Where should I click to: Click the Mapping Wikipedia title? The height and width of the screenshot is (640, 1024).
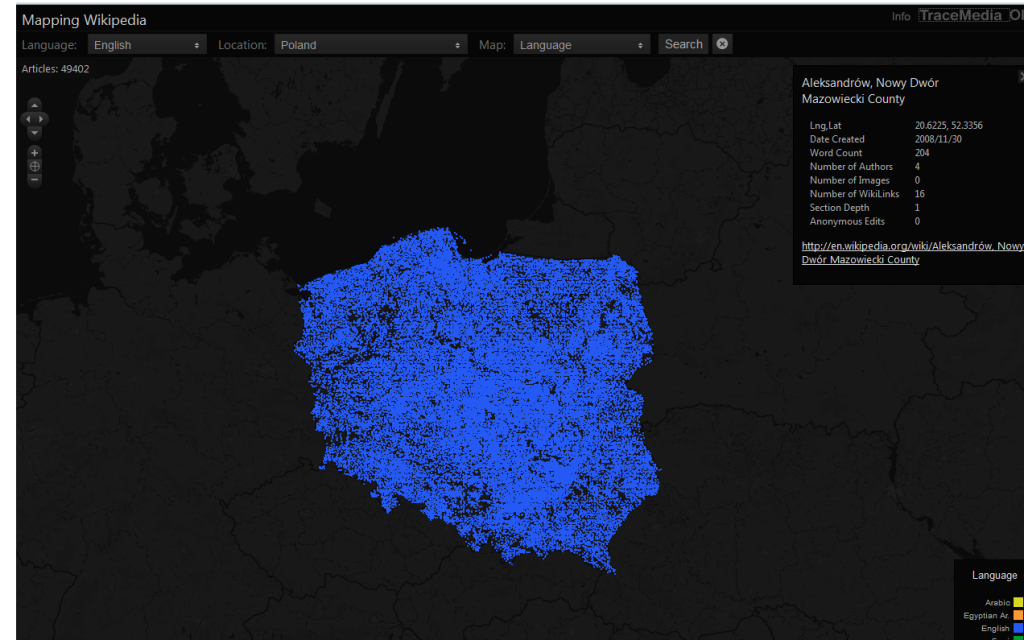84,20
